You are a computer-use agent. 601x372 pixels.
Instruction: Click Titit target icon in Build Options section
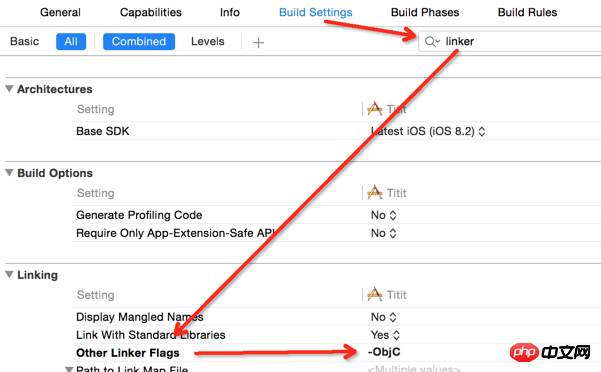click(x=374, y=193)
